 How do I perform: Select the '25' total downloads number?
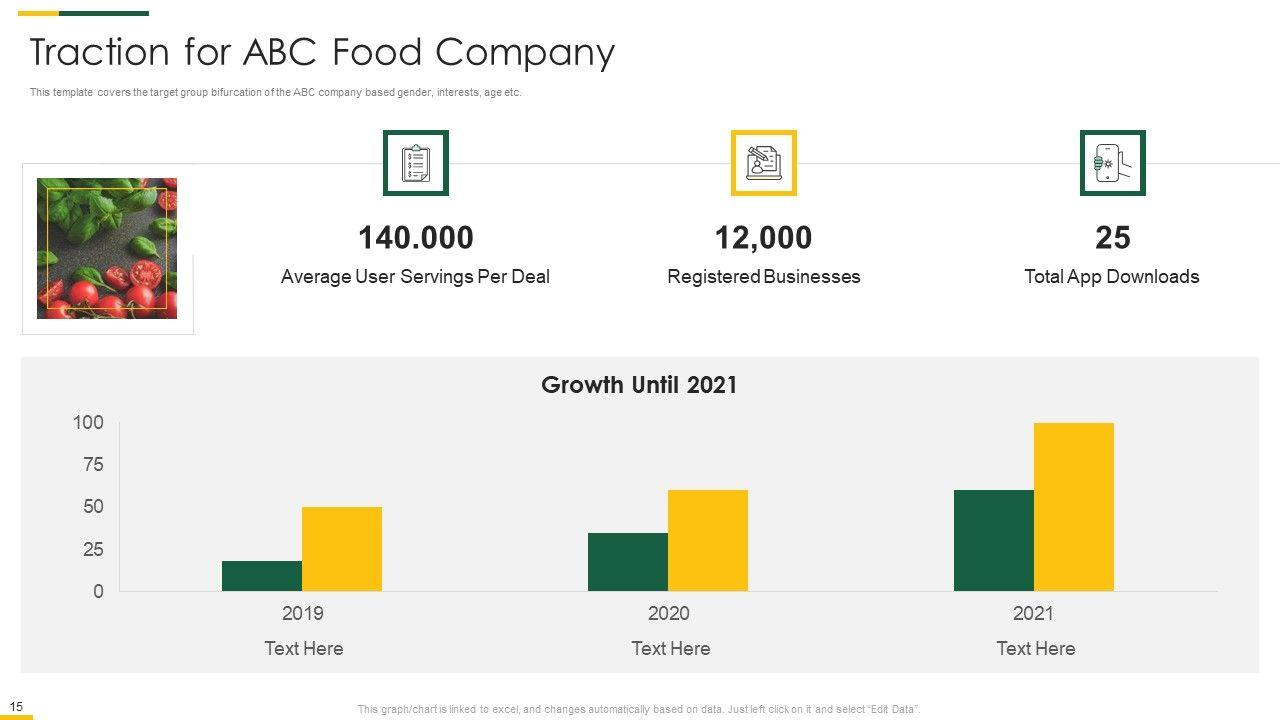[x=1112, y=238]
